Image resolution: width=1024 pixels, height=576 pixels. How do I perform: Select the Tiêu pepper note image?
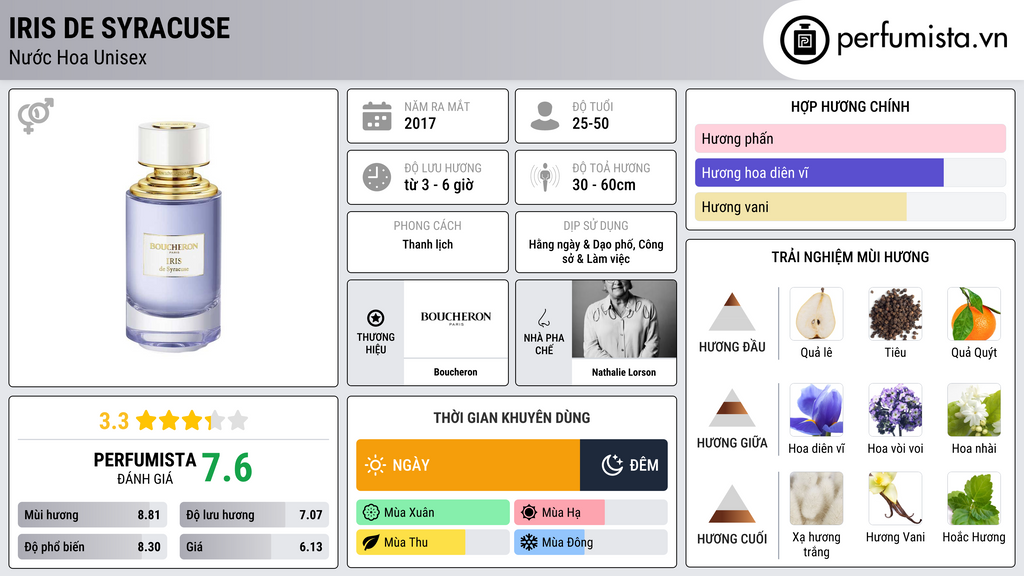coord(895,314)
